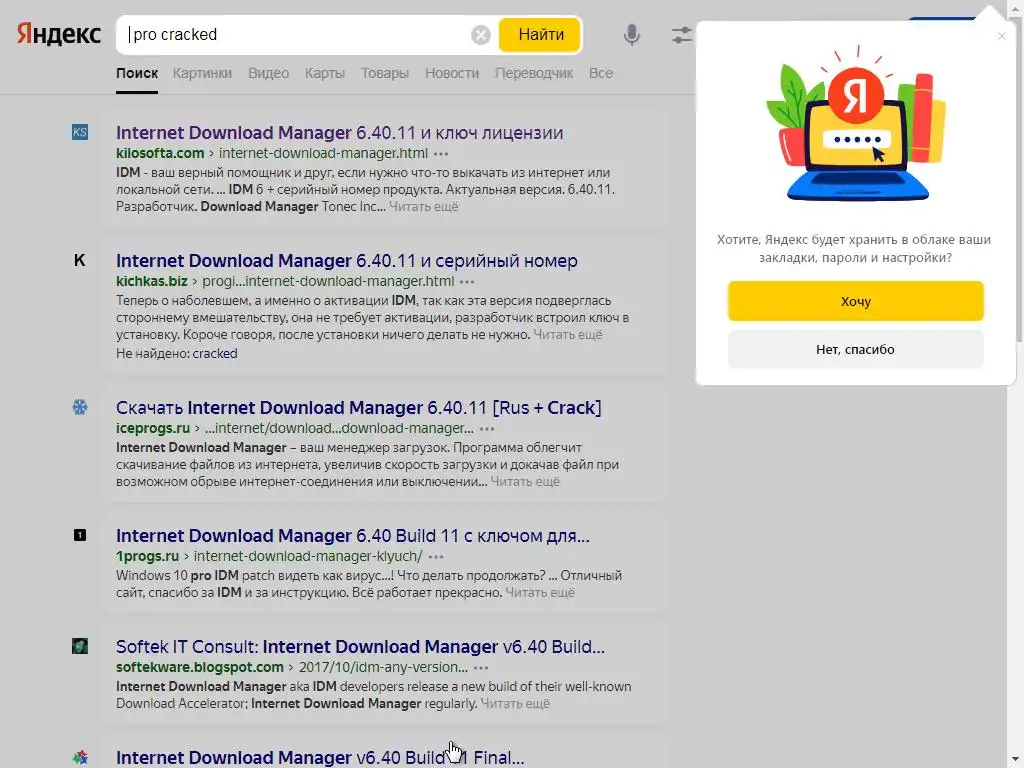
Task: Open more options for 1progs.ru result
Action: point(436,557)
